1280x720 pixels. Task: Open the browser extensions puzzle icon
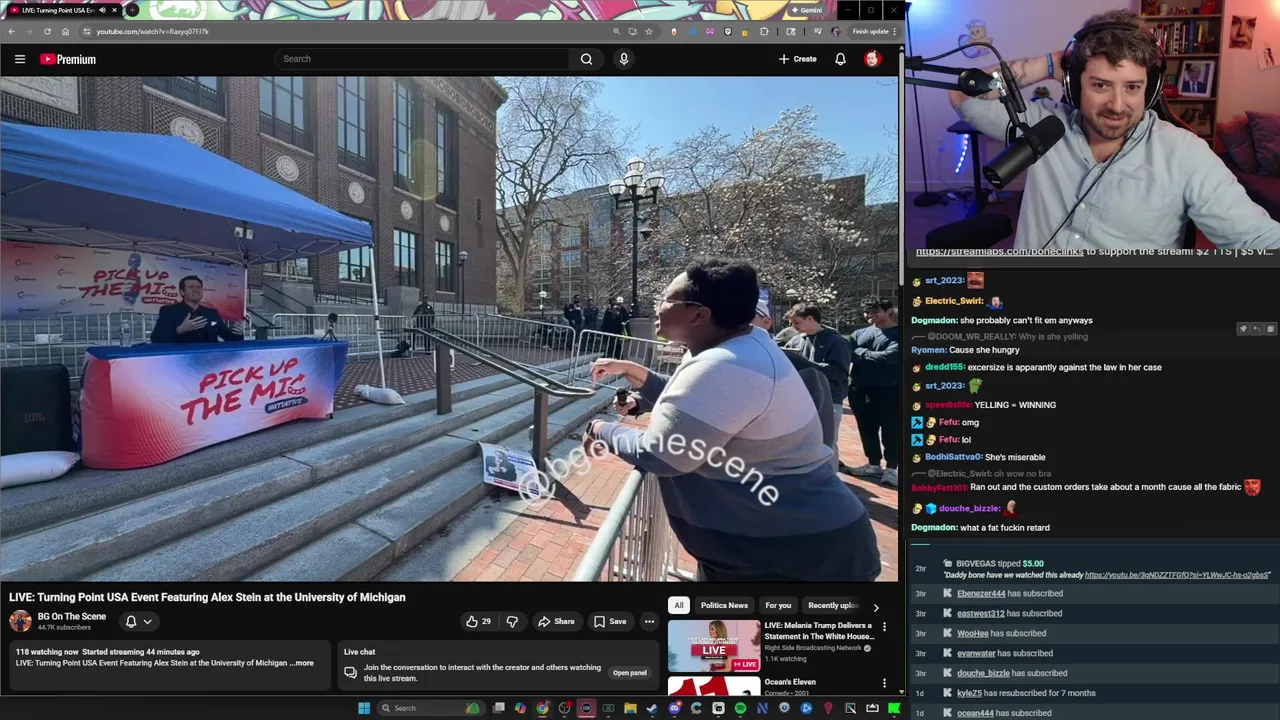pyautogui.click(x=764, y=31)
